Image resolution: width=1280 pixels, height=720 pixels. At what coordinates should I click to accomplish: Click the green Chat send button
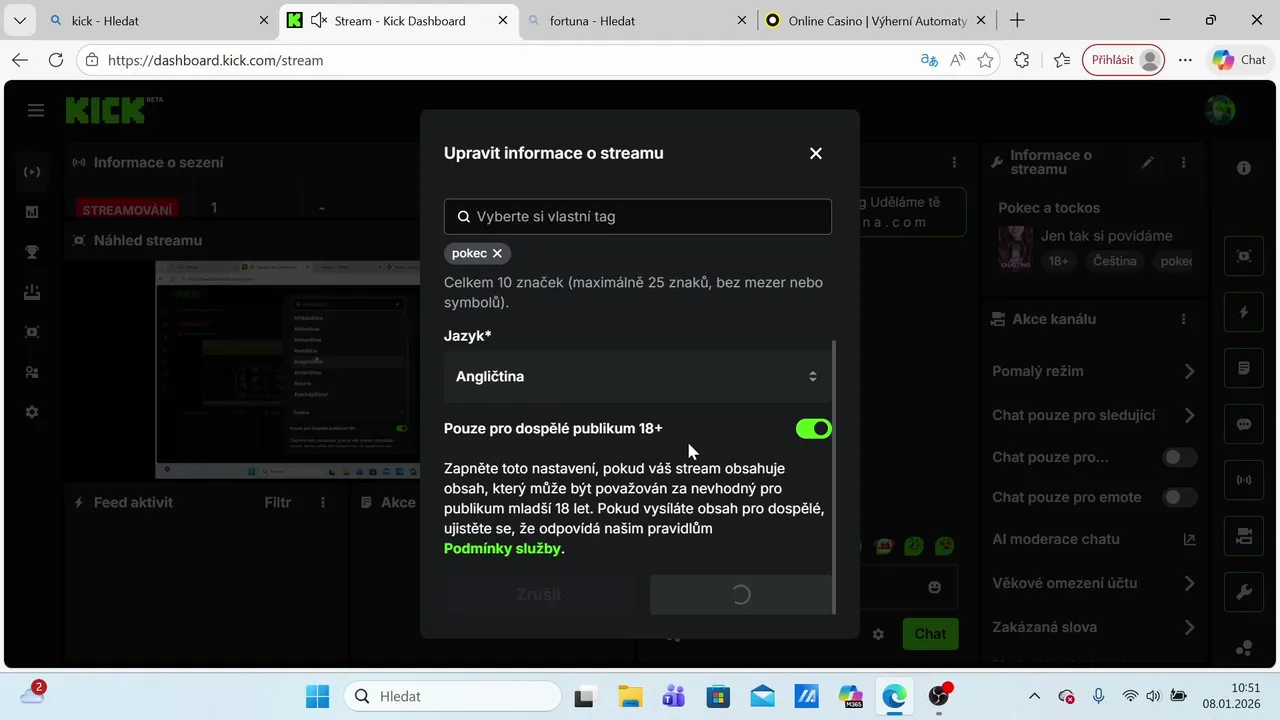930,633
